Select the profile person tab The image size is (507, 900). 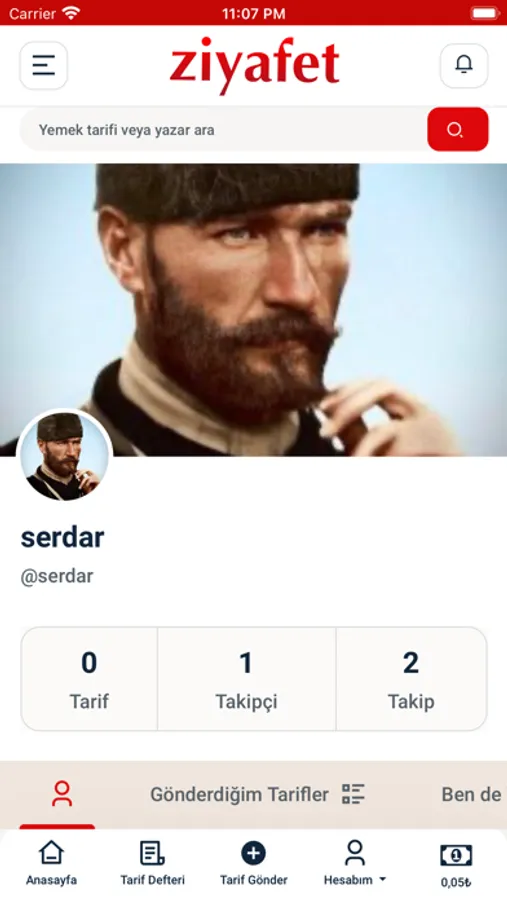point(61,794)
